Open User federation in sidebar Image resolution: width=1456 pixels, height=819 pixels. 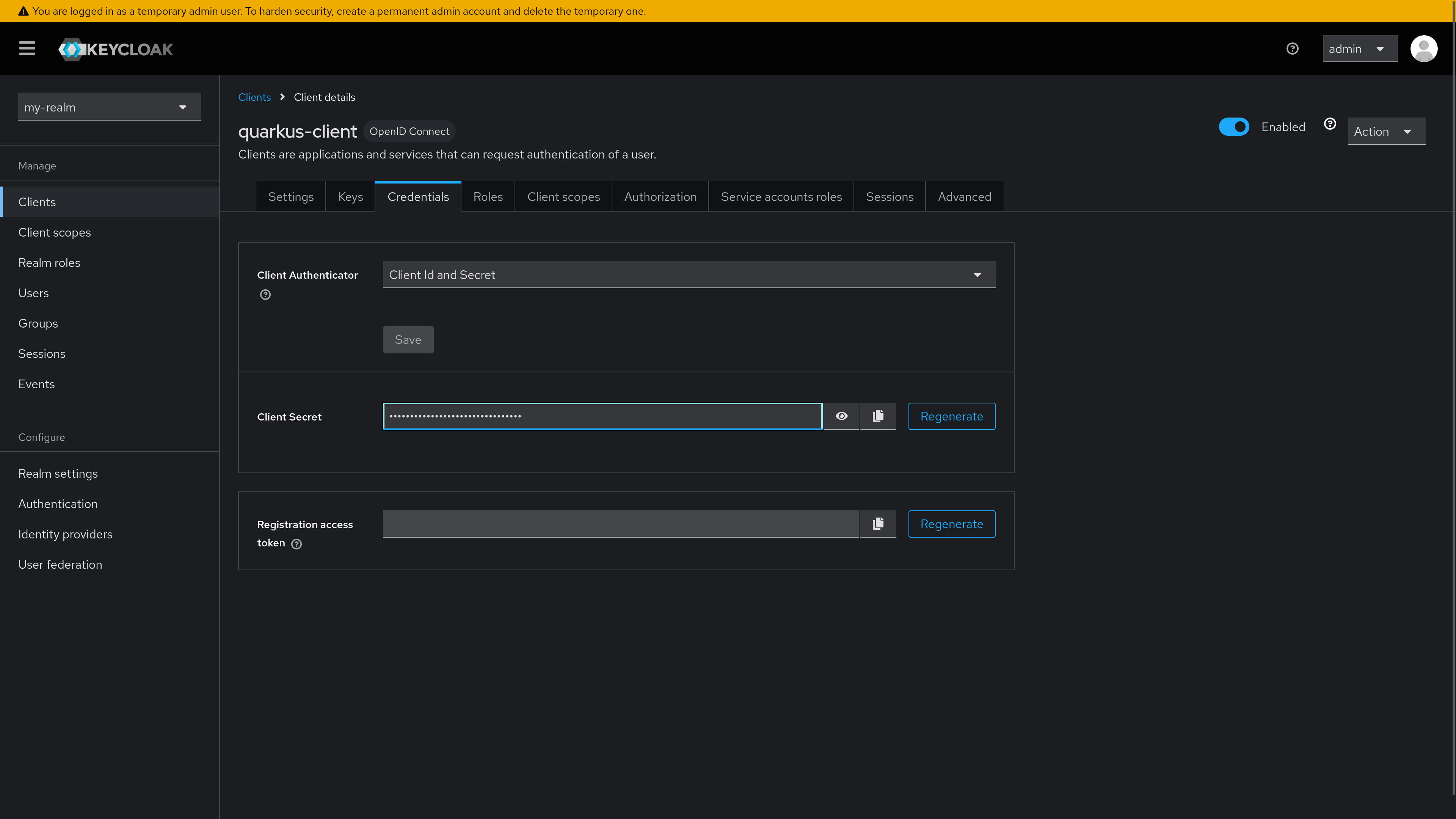coord(110,565)
